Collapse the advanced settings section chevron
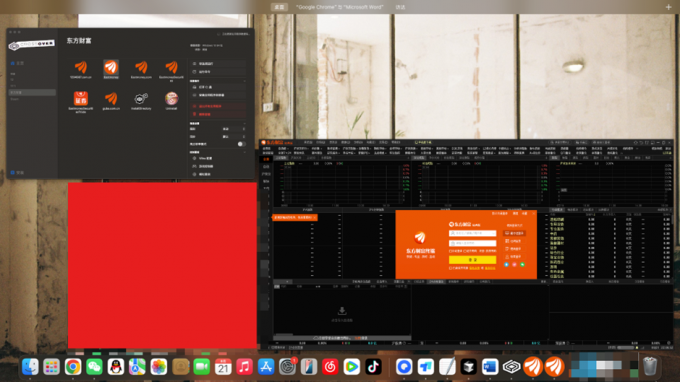The image size is (680, 382). click(x=244, y=124)
